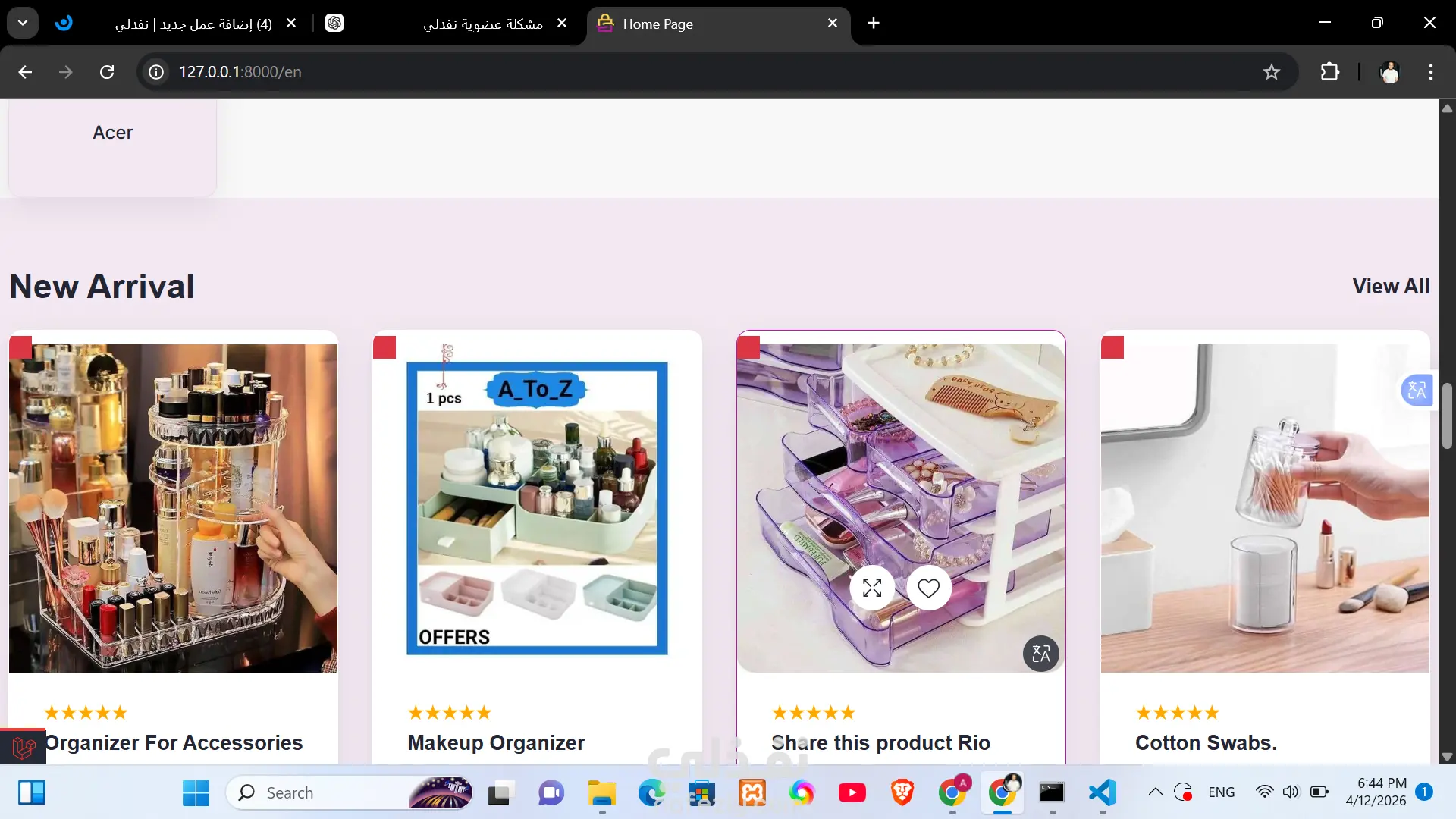Click the Laravel debugbar icon at bottom left

[x=23, y=748]
